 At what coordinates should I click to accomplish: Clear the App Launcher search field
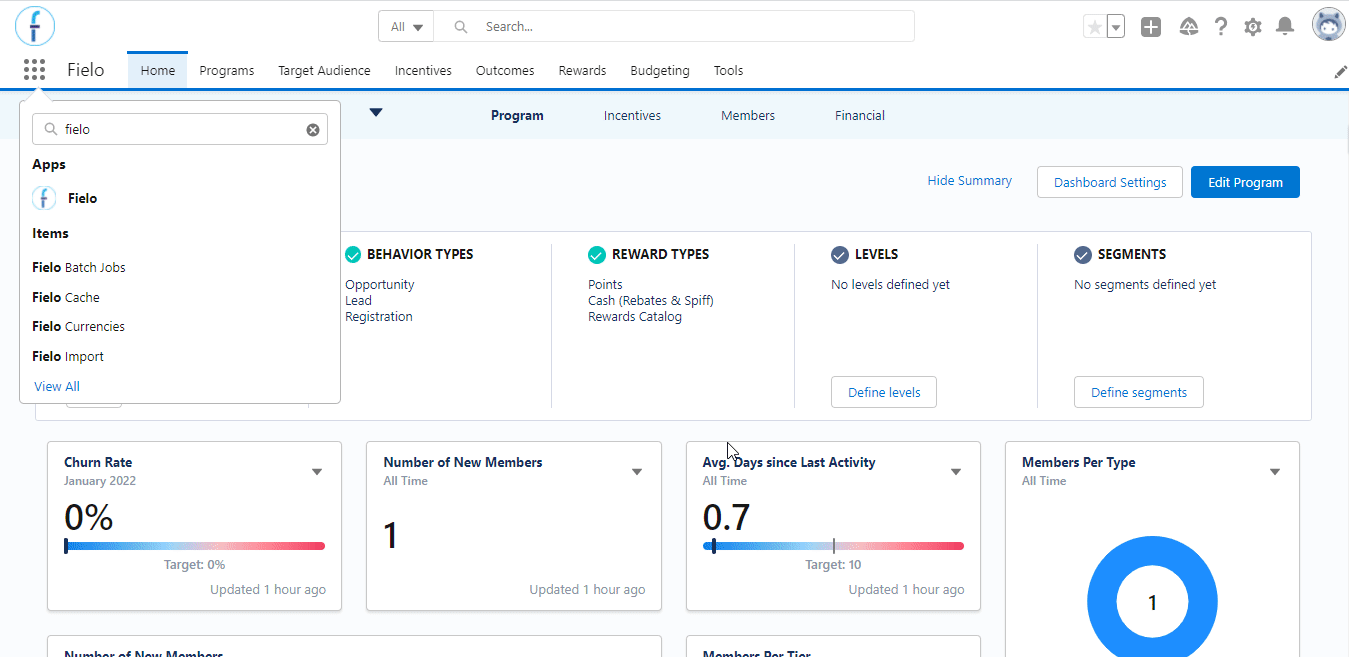tap(313, 129)
